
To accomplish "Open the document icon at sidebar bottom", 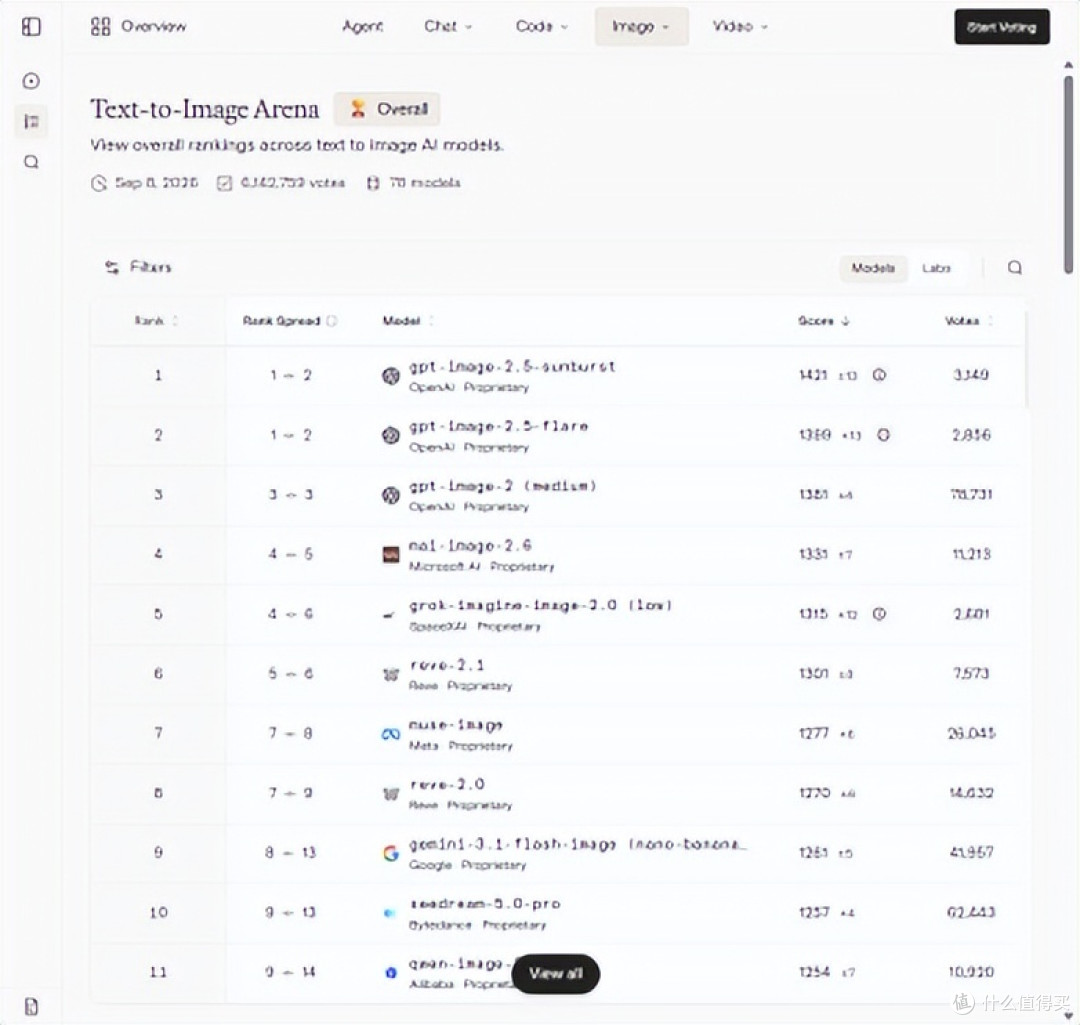I will click(31, 1006).
